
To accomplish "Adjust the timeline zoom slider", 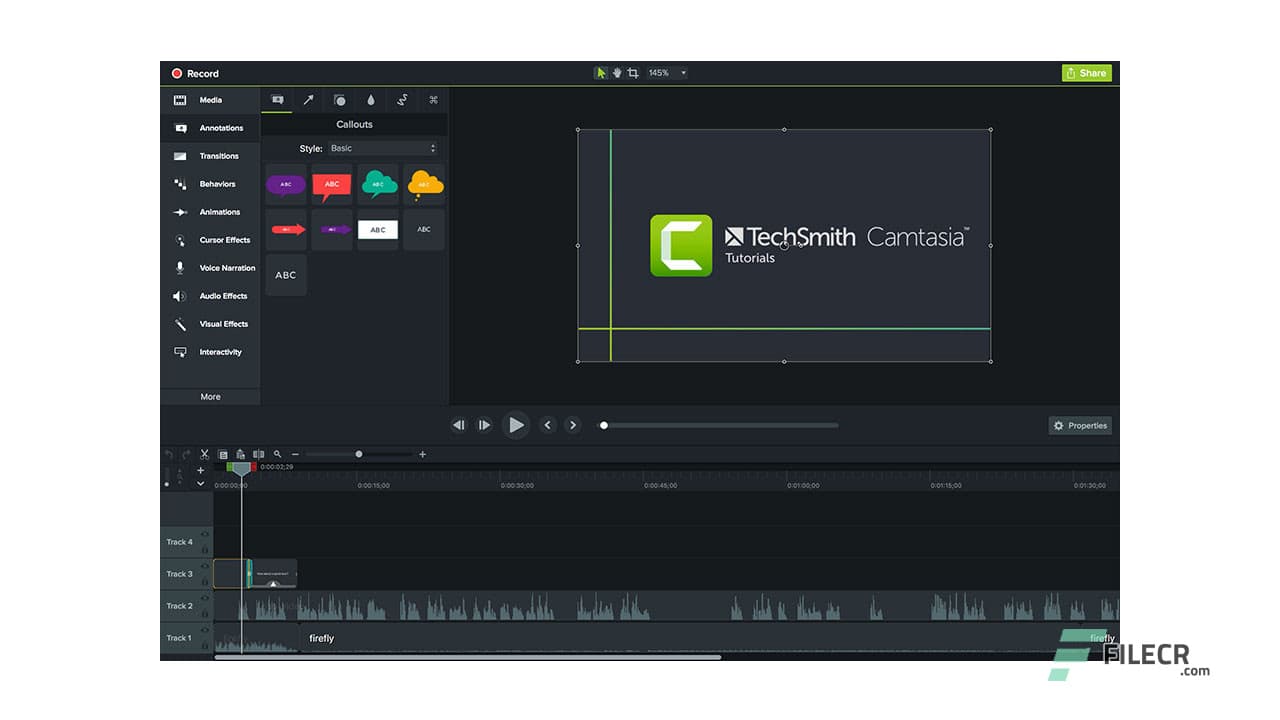I will [358, 454].
